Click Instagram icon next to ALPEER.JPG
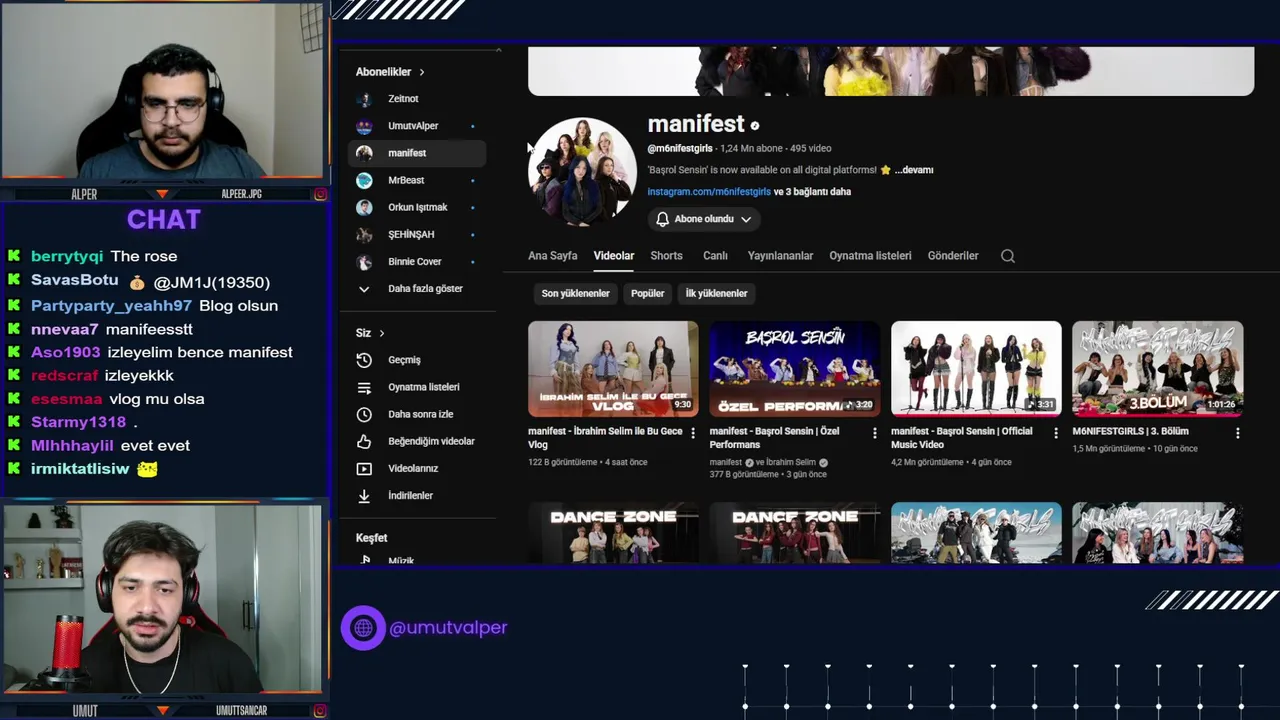Viewport: 1280px width, 720px height. pyautogui.click(x=320, y=194)
